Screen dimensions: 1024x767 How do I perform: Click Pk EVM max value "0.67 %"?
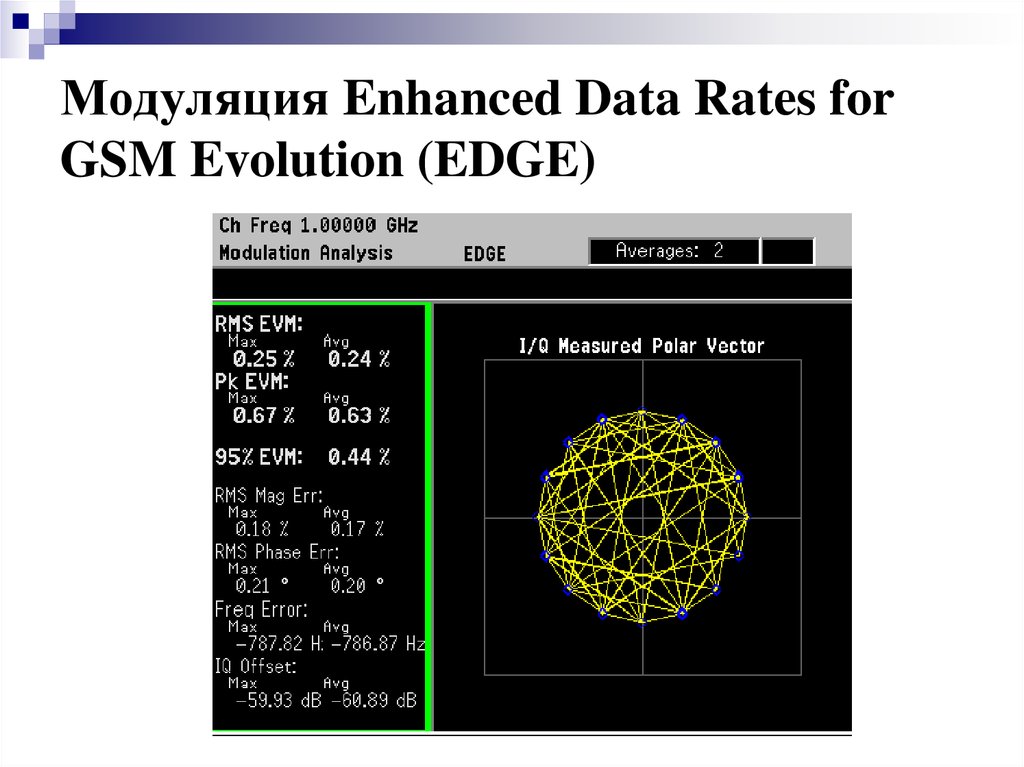point(264,416)
